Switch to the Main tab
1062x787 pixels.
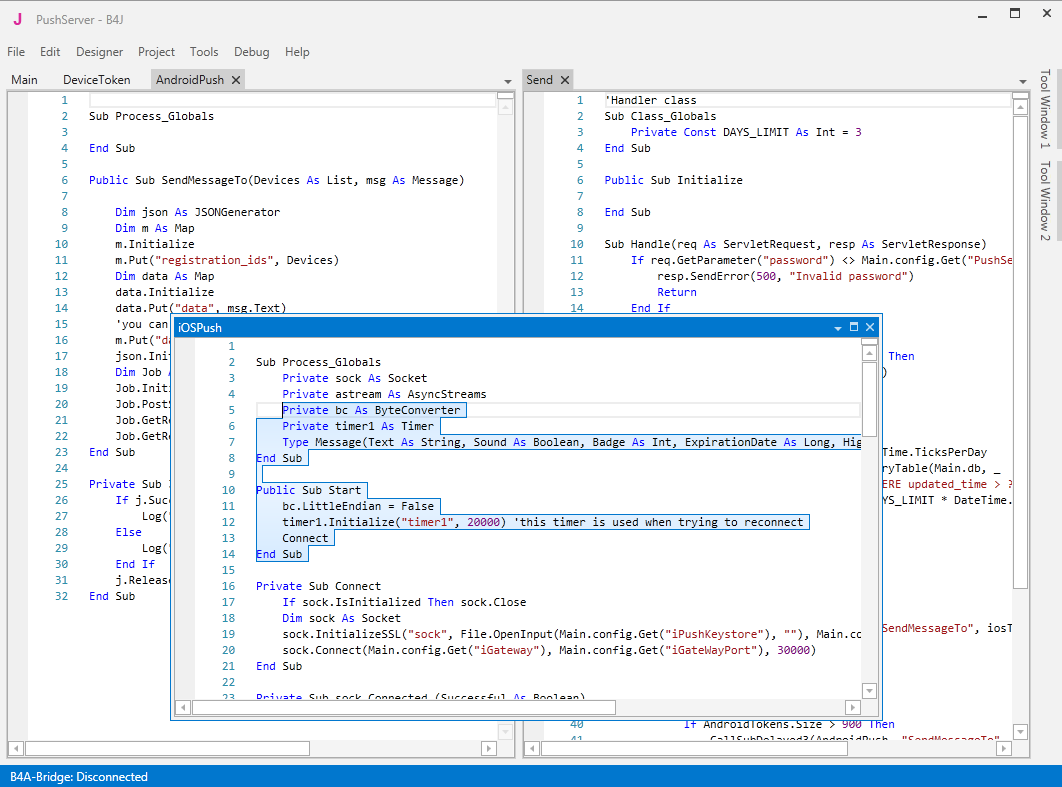point(24,80)
